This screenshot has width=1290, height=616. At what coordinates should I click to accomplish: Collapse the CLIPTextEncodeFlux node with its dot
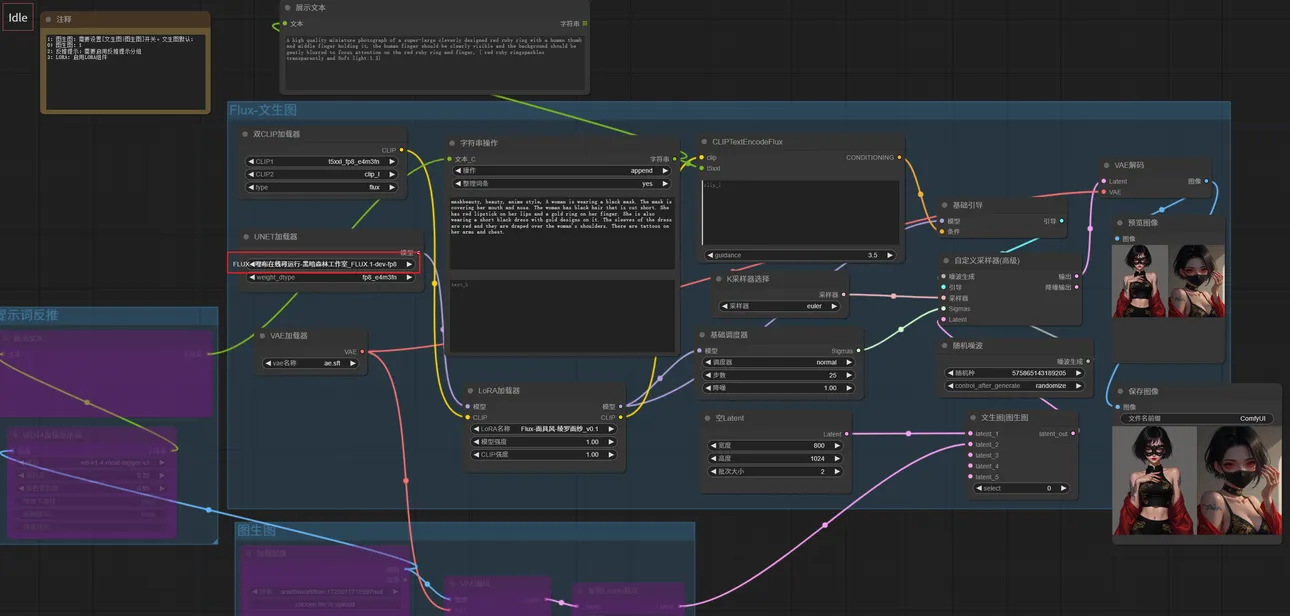[703, 142]
